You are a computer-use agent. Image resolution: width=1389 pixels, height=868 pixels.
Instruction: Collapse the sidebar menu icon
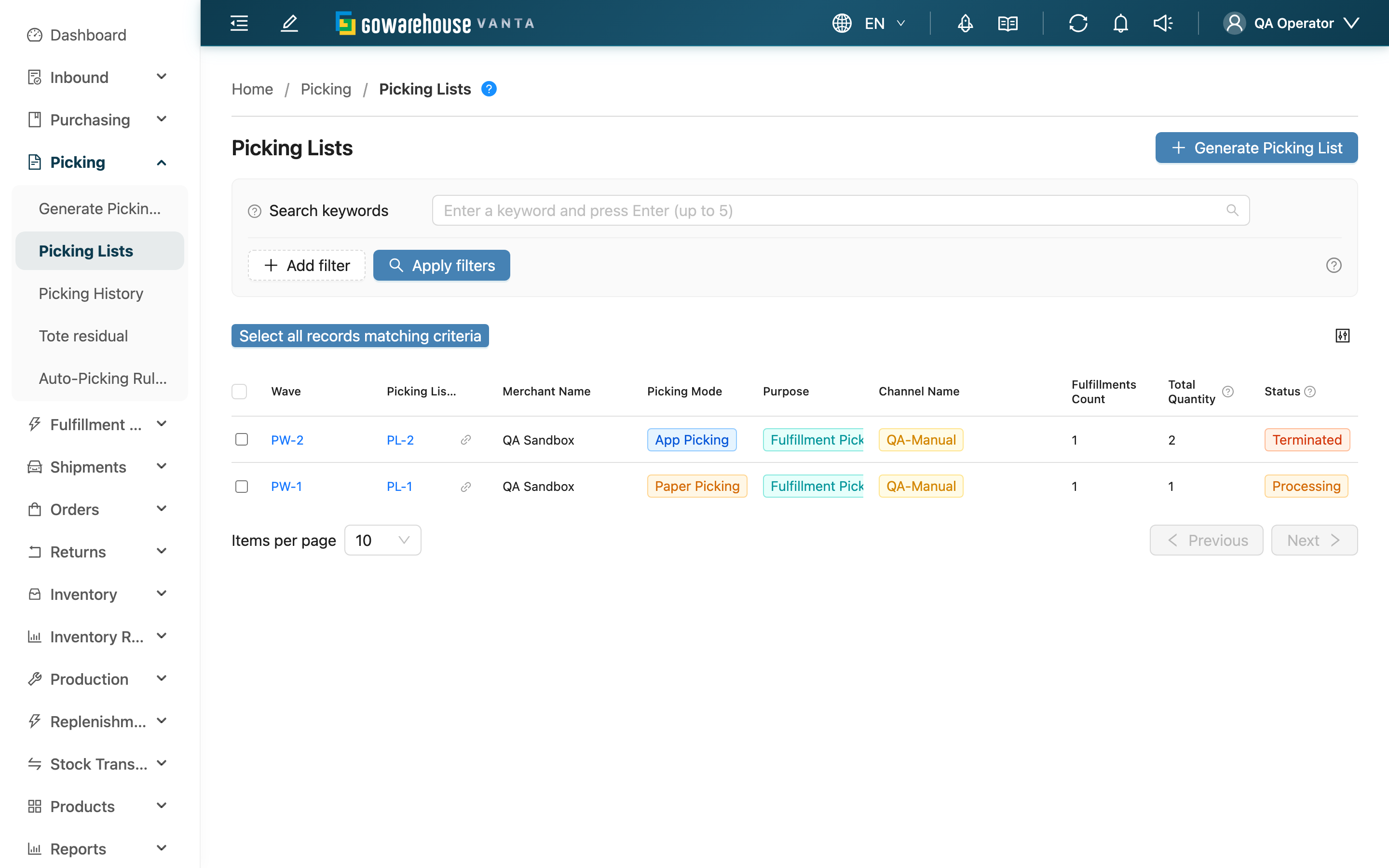(x=239, y=24)
